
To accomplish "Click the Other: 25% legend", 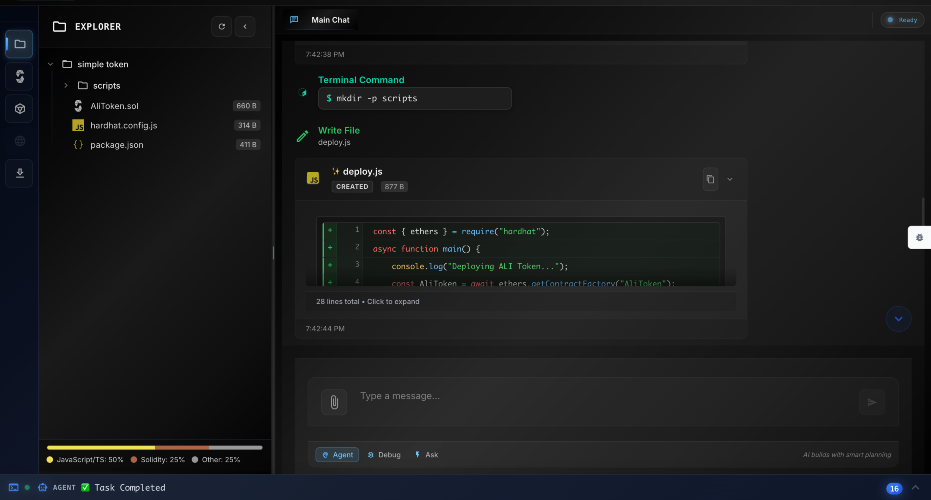I will (216, 460).
